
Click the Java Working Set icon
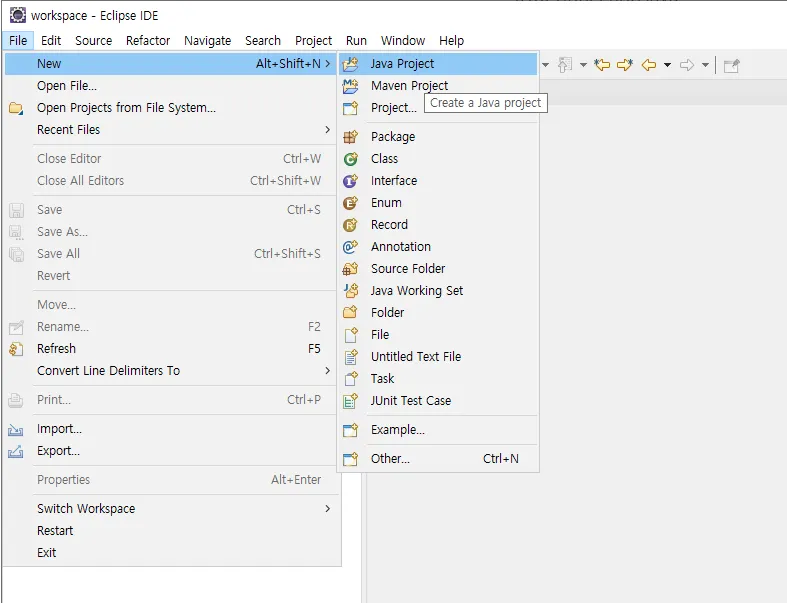pos(350,291)
